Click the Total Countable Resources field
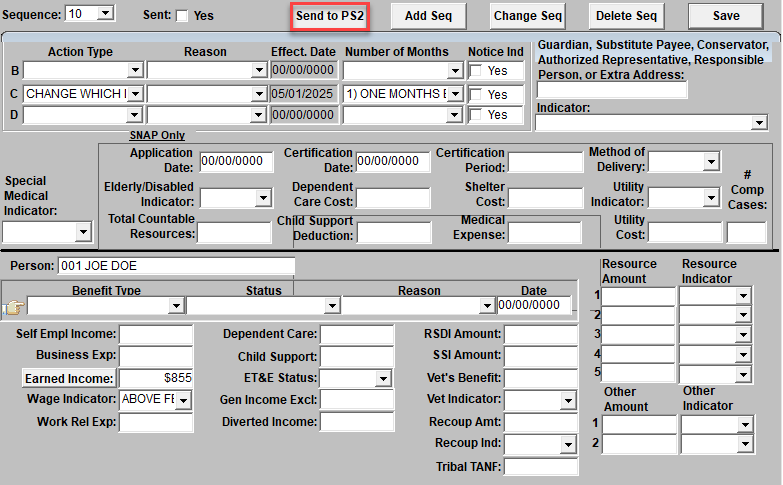 (234, 233)
